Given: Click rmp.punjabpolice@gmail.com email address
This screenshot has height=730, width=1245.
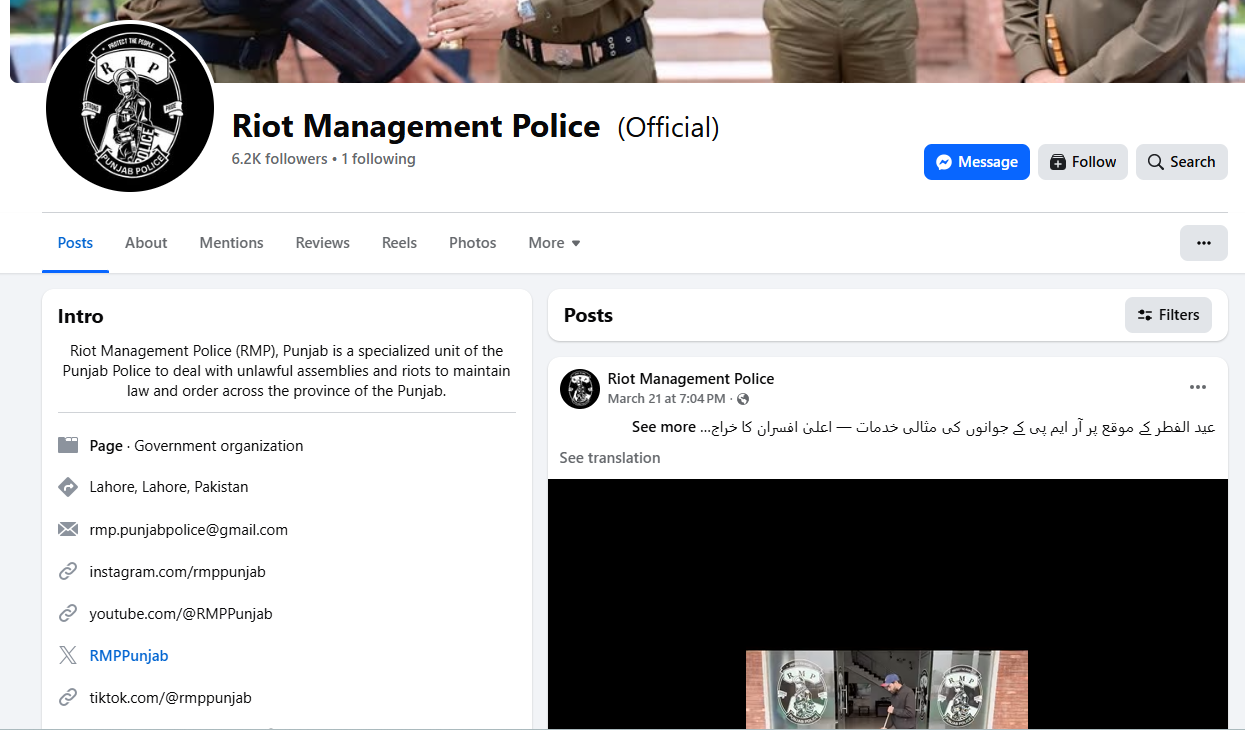Looking at the screenshot, I should [x=189, y=530].
